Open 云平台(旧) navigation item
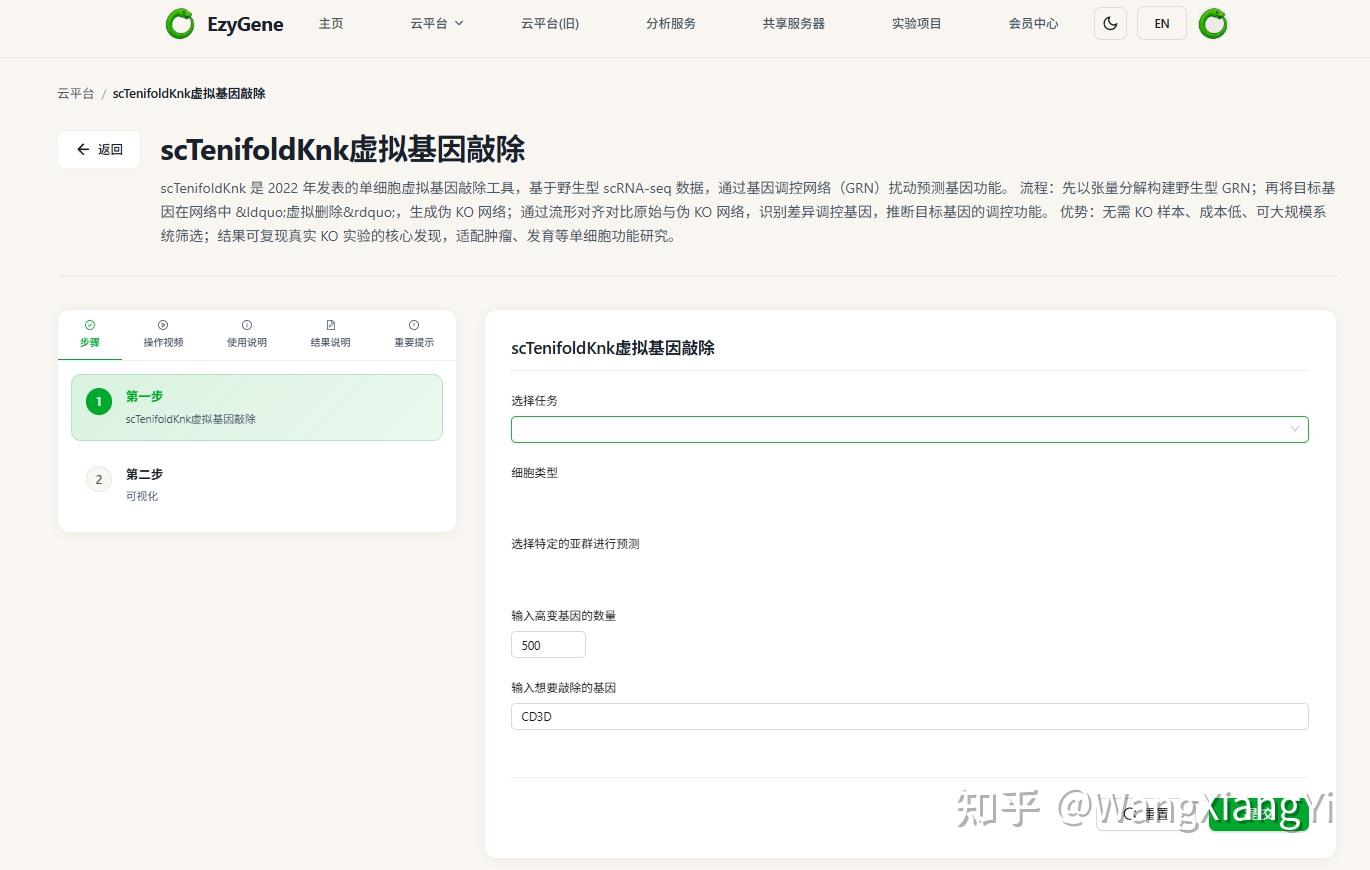1370x870 pixels. [x=550, y=23]
